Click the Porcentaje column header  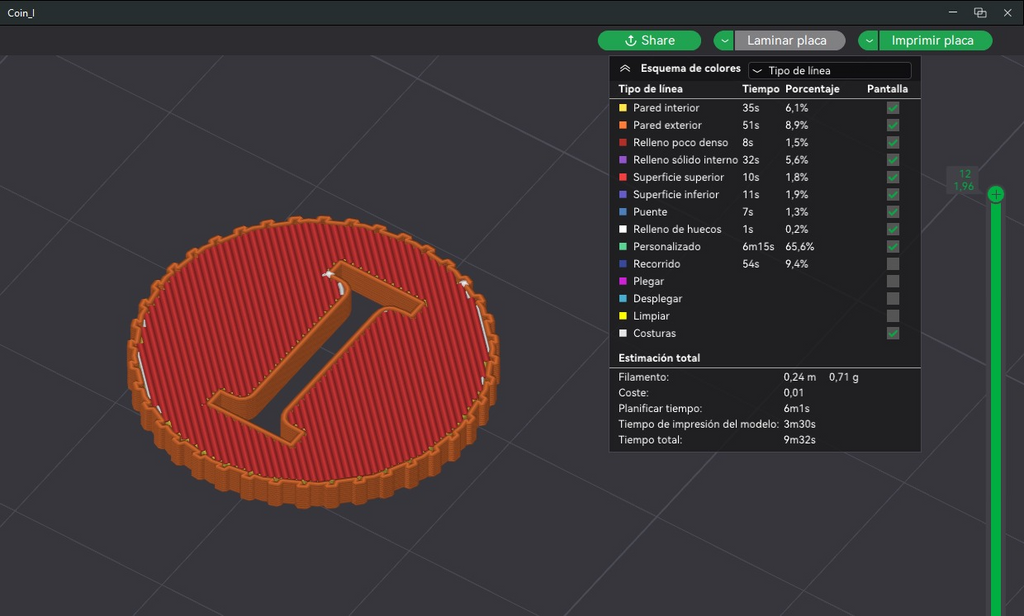(812, 89)
